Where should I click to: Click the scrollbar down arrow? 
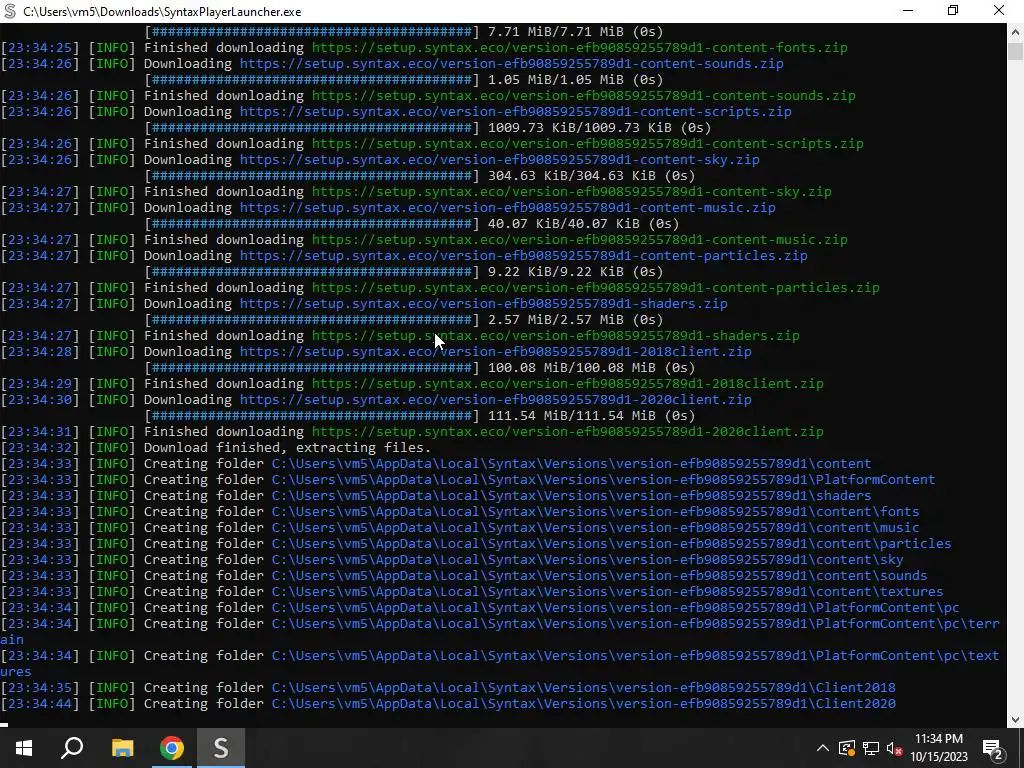(1016, 719)
